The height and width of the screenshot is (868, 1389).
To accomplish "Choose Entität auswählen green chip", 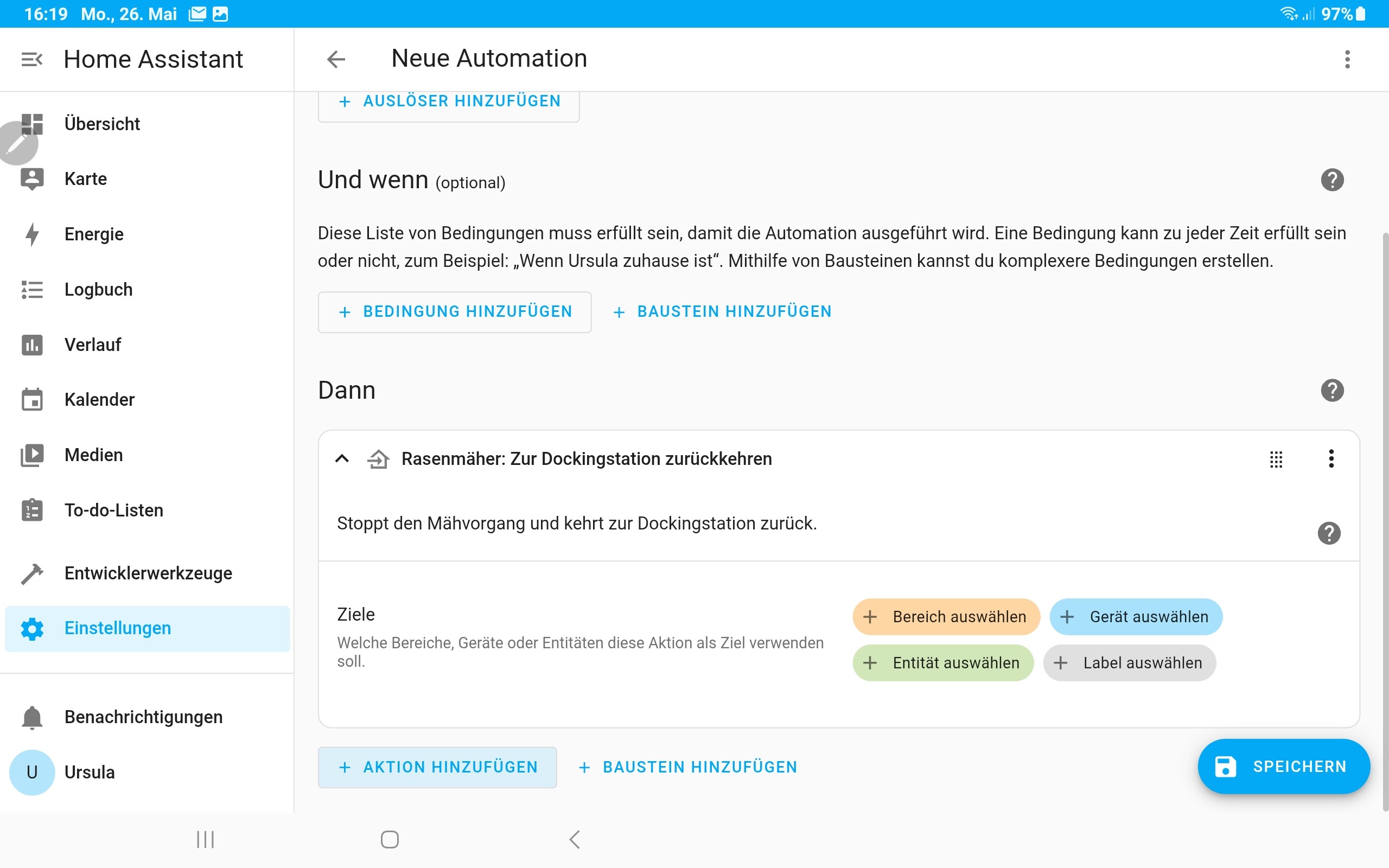I will click(943, 663).
